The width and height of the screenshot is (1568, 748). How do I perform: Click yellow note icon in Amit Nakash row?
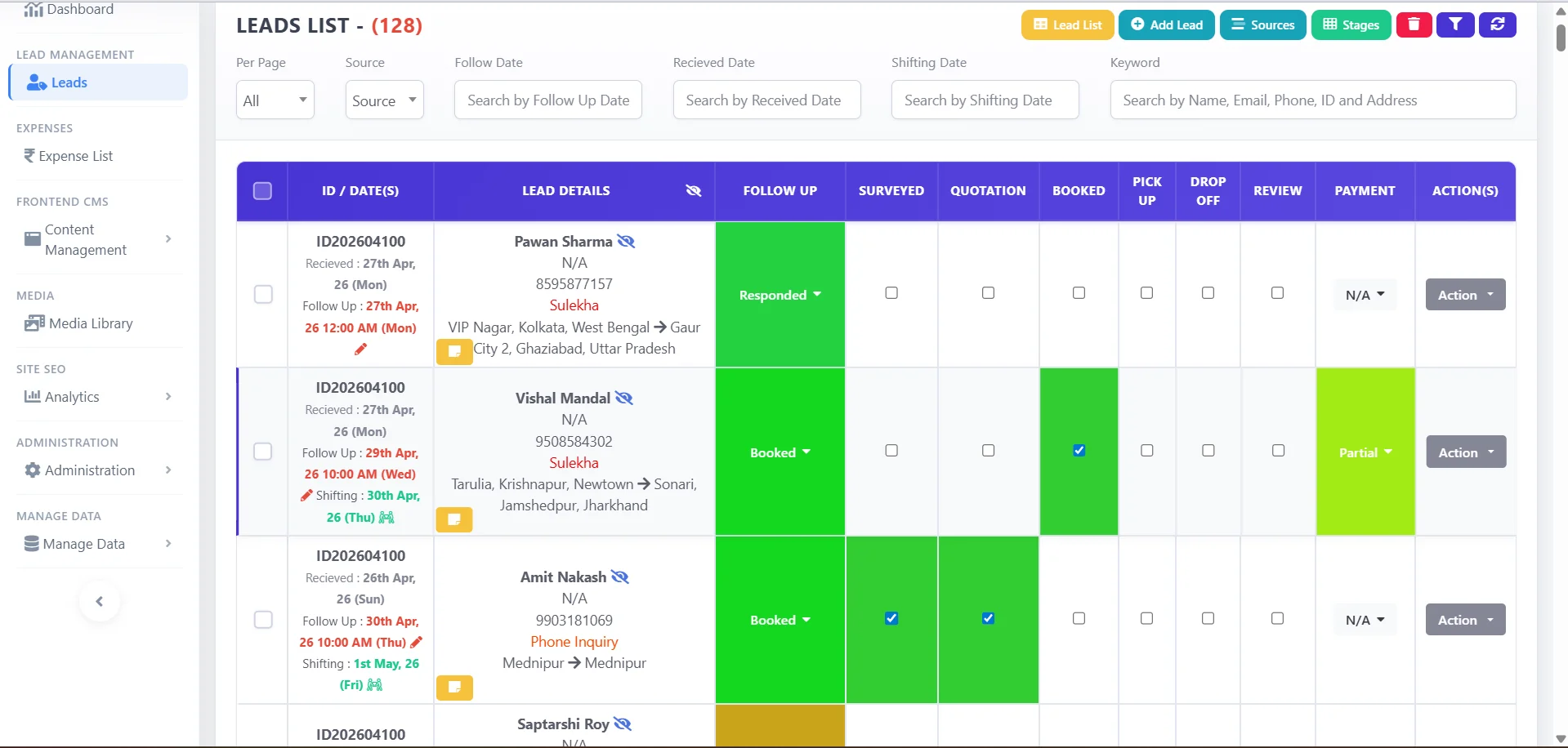(454, 688)
